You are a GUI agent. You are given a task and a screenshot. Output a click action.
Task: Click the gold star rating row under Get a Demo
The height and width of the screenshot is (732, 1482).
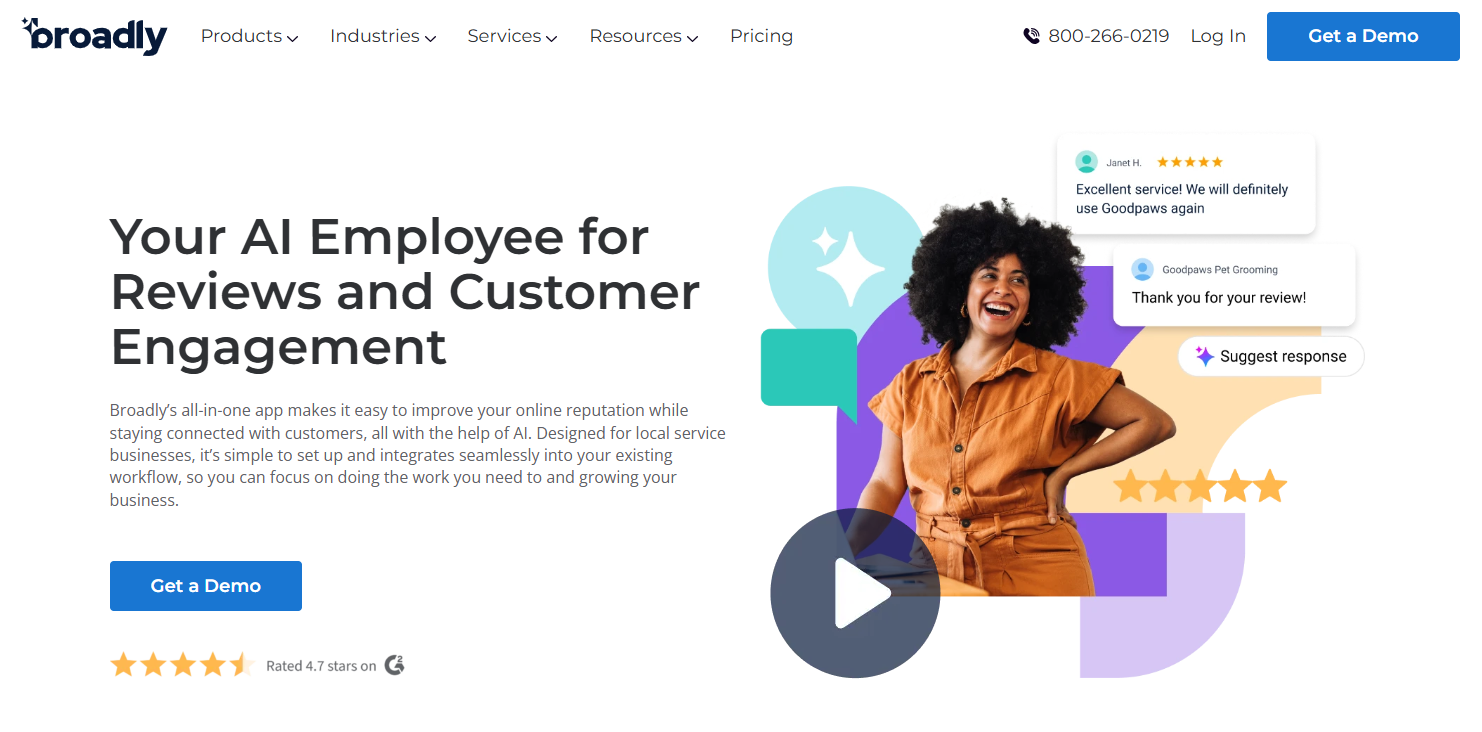181,665
